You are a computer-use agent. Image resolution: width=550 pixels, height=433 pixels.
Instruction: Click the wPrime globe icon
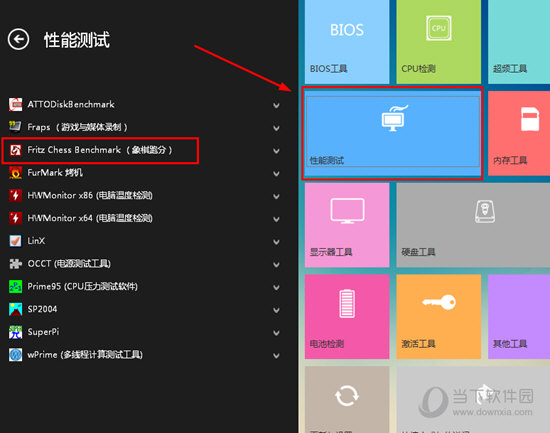(15, 355)
